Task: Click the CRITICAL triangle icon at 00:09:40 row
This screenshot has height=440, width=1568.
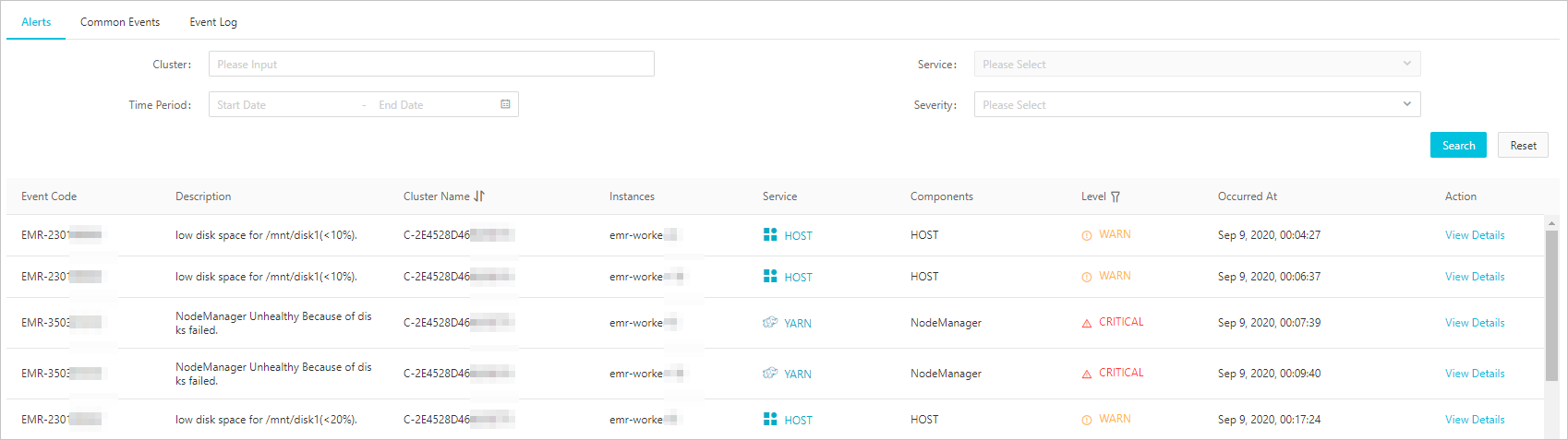Action: point(1087,374)
